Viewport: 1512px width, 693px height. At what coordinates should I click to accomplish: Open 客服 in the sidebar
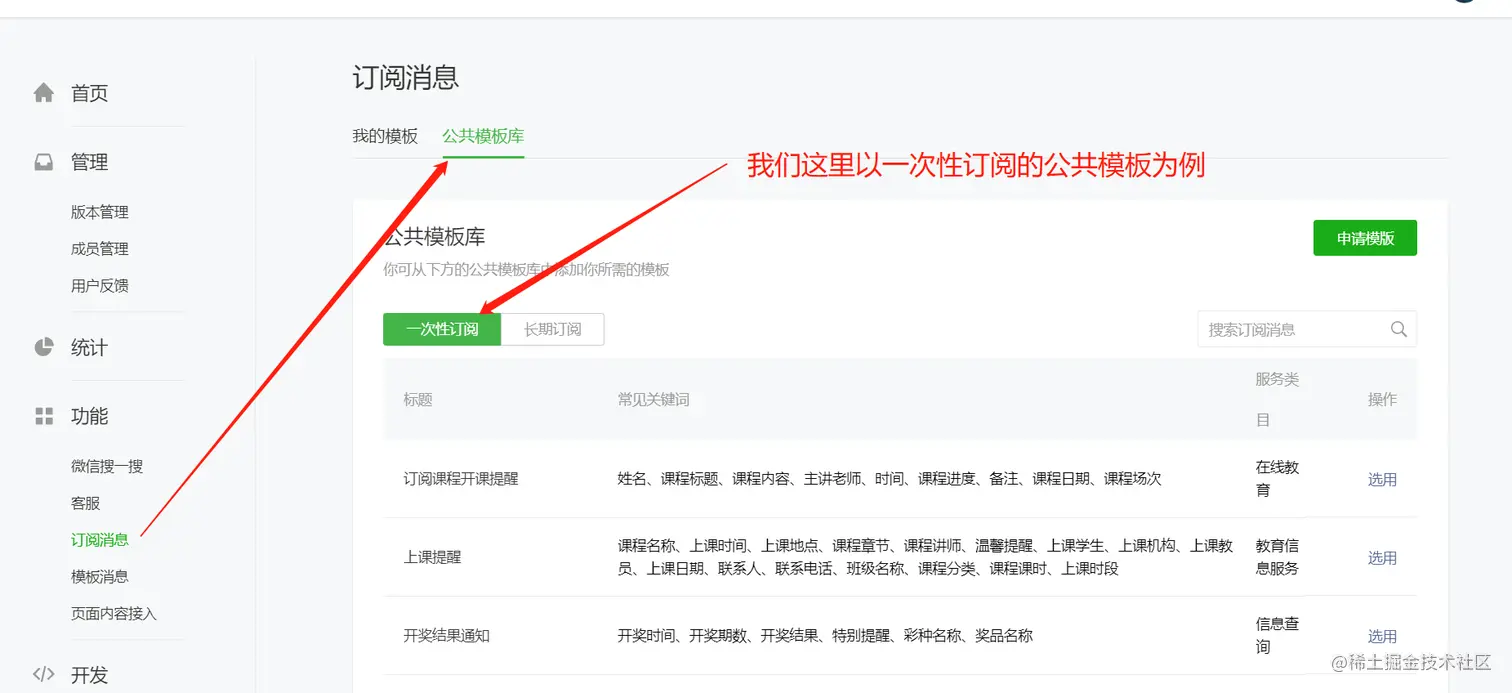coord(86,503)
